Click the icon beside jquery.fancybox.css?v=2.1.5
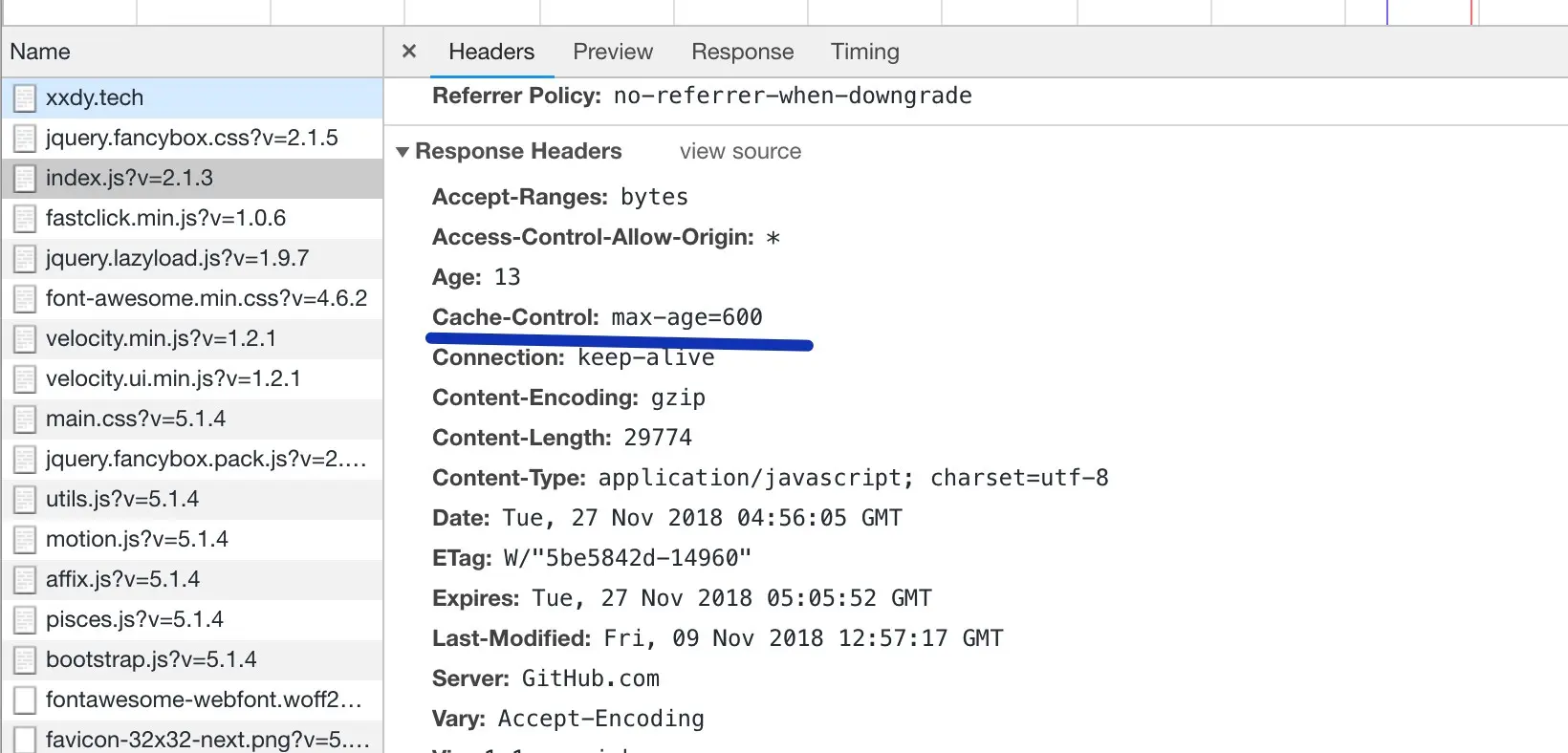 (25, 139)
